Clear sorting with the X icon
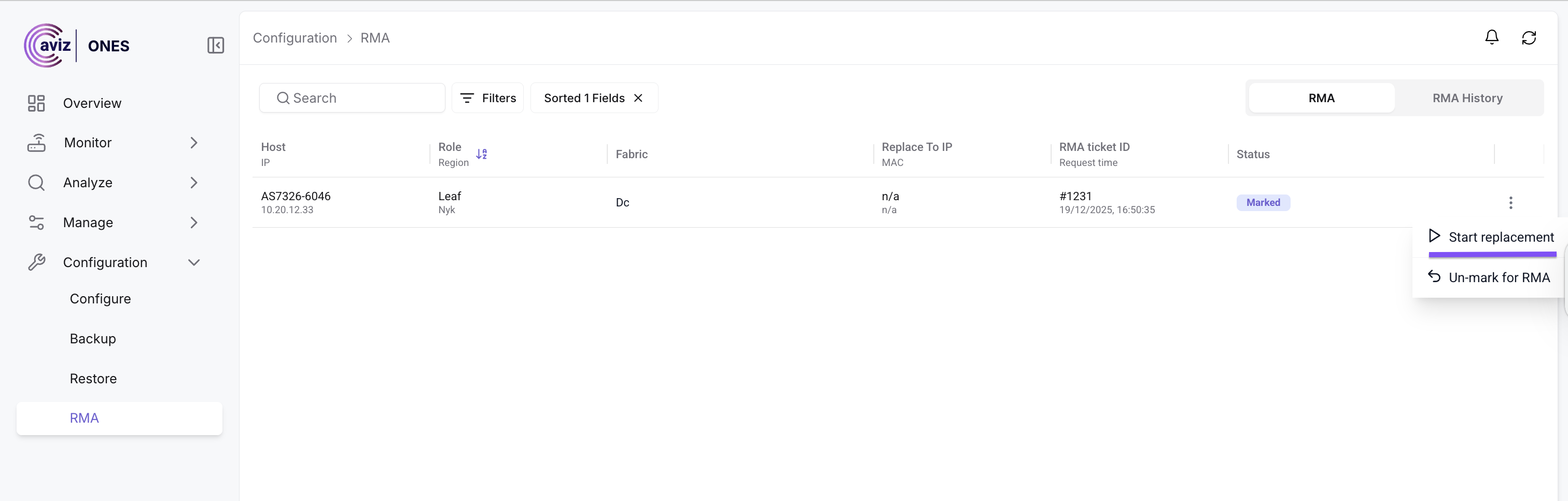1568x501 pixels. tap(638, 98)
